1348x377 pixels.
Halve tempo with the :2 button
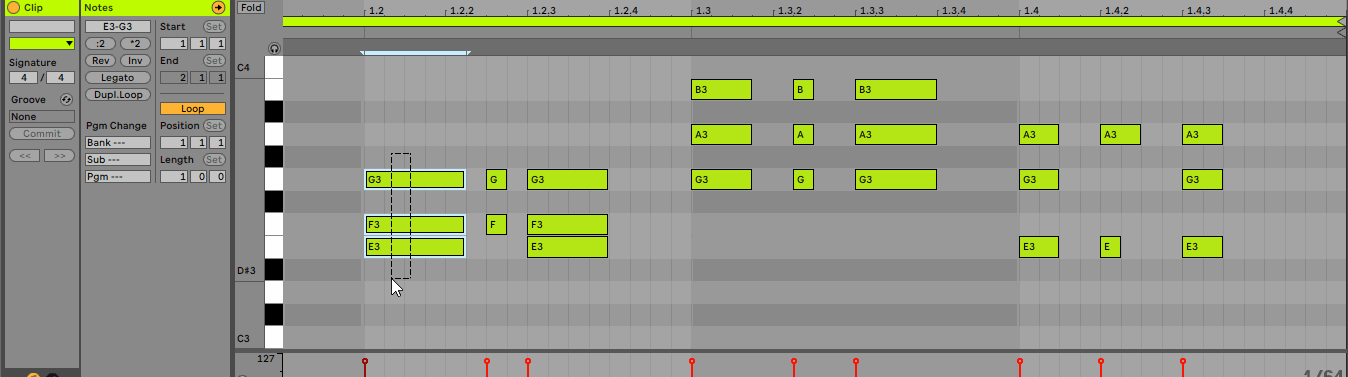(x=100, y=44)
